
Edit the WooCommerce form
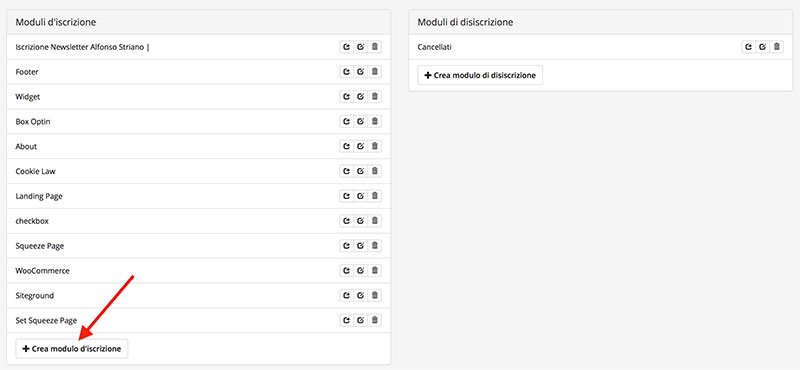[x=361, y=270]
